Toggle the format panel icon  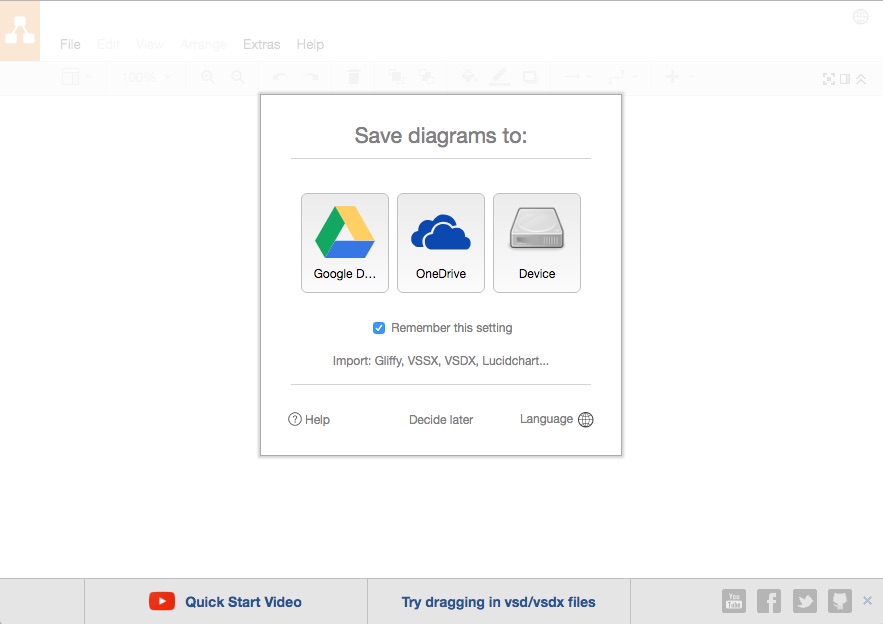tap(845, 79)
